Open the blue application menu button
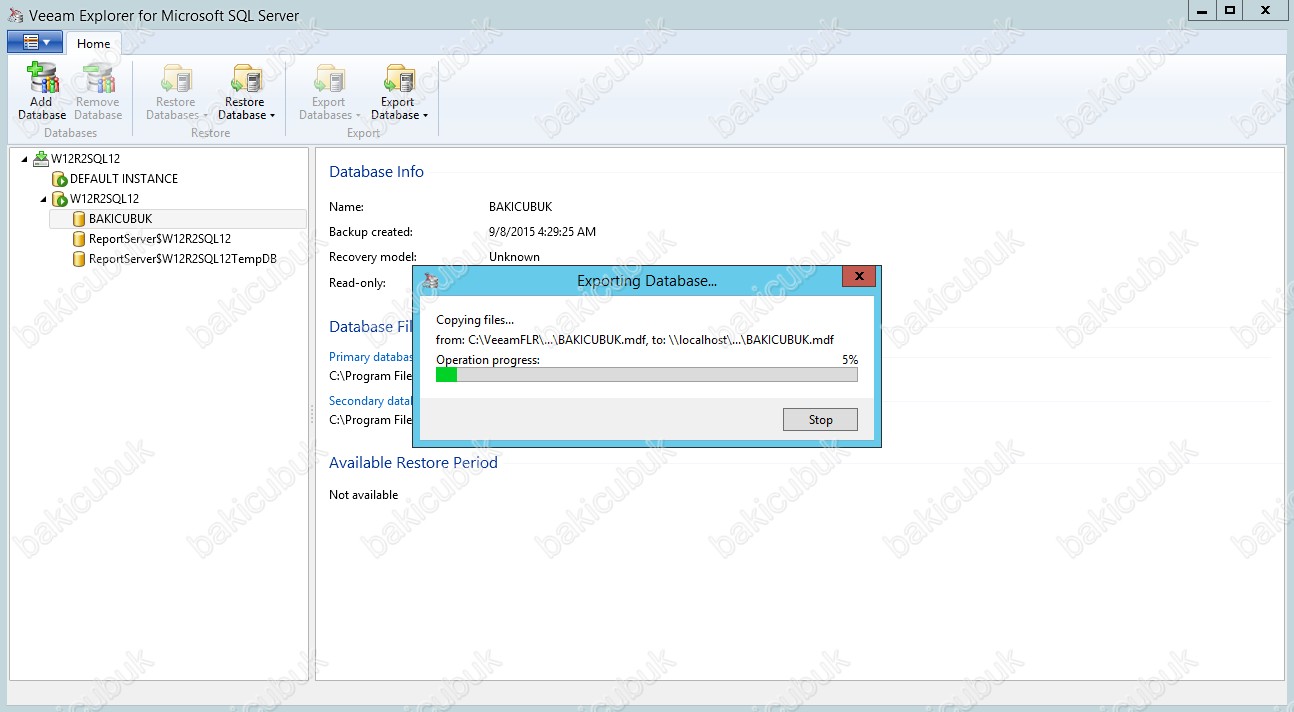Image resolution: width=1294 pixels, height=712 pixels. (35, 42)
